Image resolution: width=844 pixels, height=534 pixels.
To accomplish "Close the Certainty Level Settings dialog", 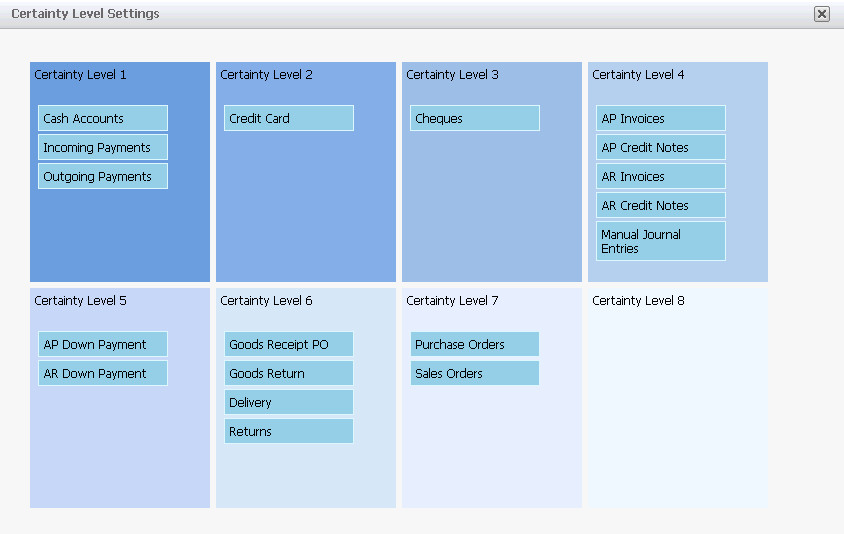I will [821, 14].
